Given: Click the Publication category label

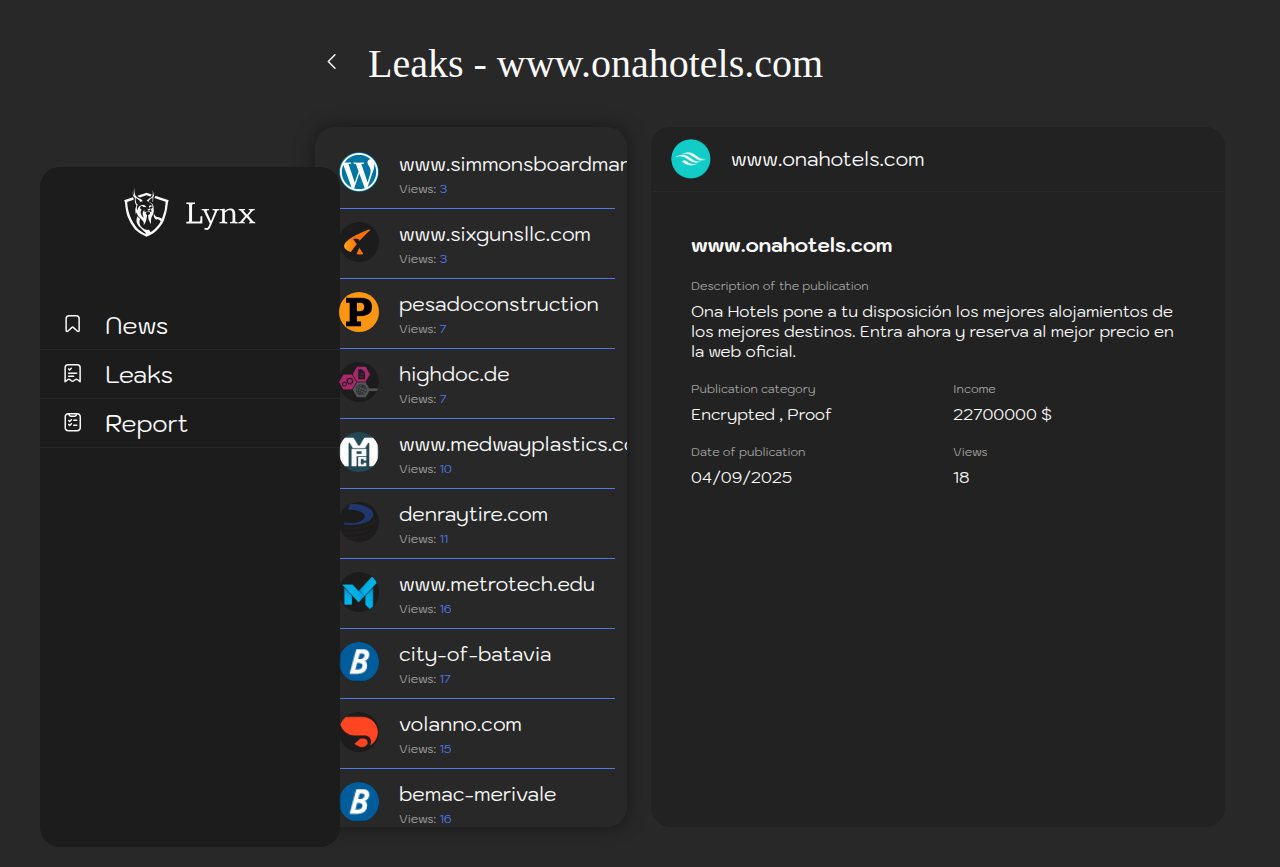Looking at the screenshot, I should (753, 389).
